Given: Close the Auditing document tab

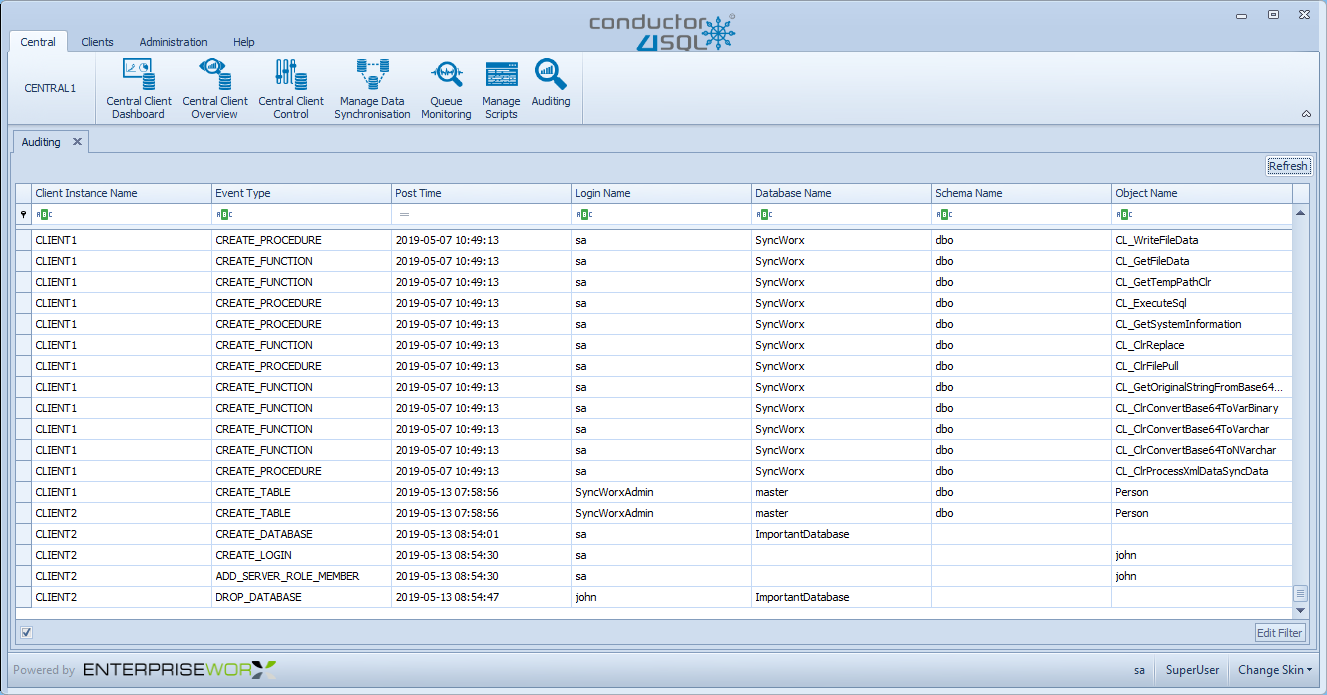Looking at the screenshot, I should point(77,142).
